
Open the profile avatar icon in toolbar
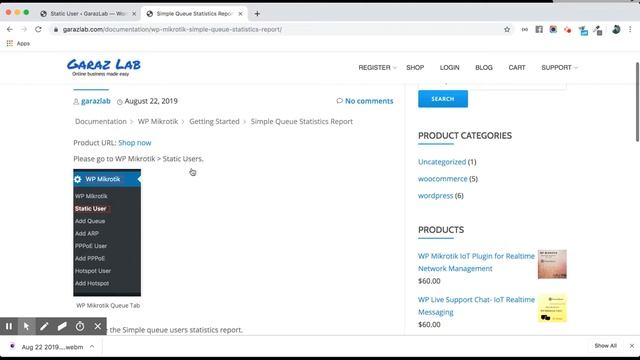tap(616, 29)
